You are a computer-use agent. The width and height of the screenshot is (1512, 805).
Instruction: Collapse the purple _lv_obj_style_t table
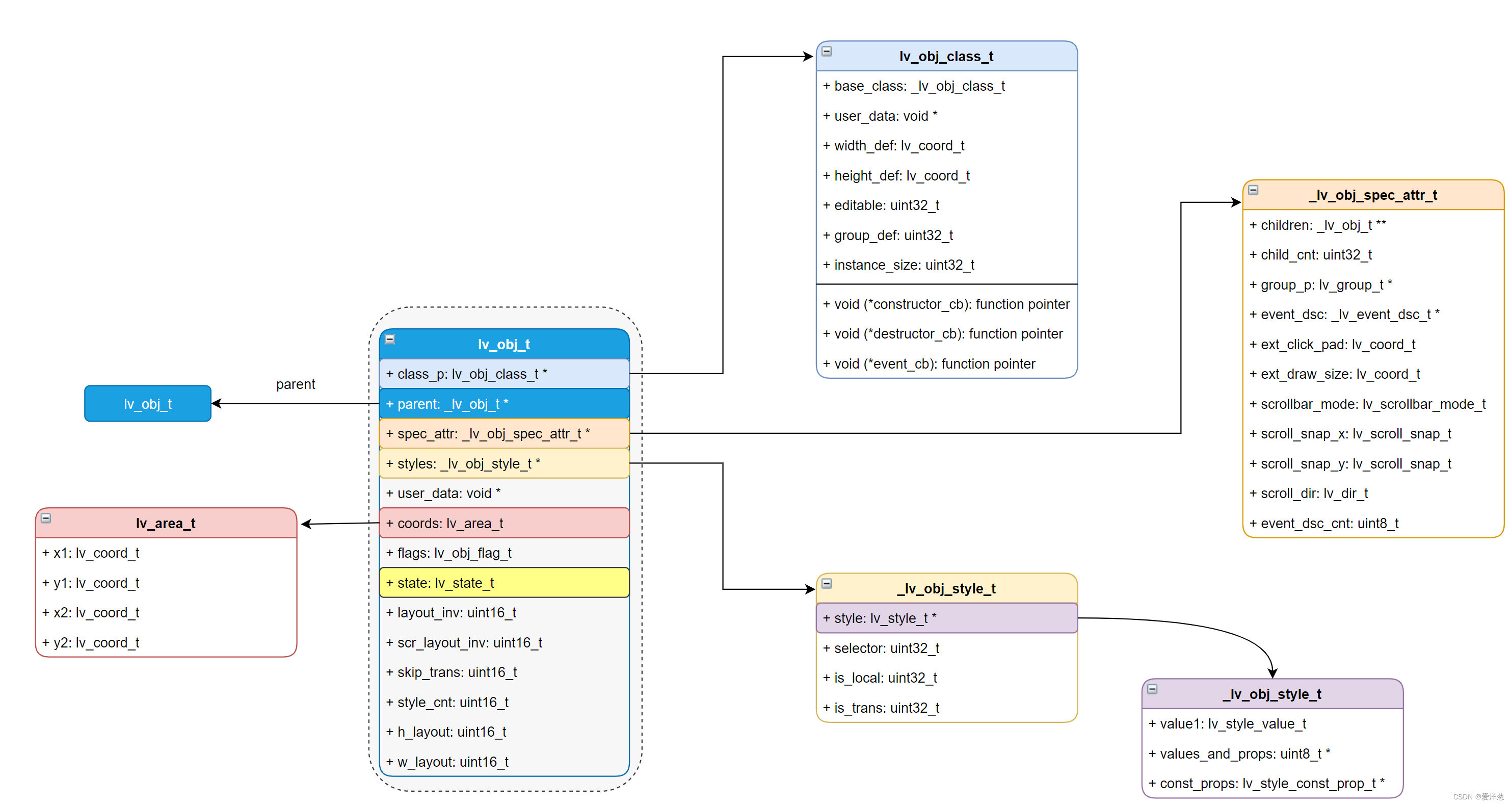pos(1152,689)
